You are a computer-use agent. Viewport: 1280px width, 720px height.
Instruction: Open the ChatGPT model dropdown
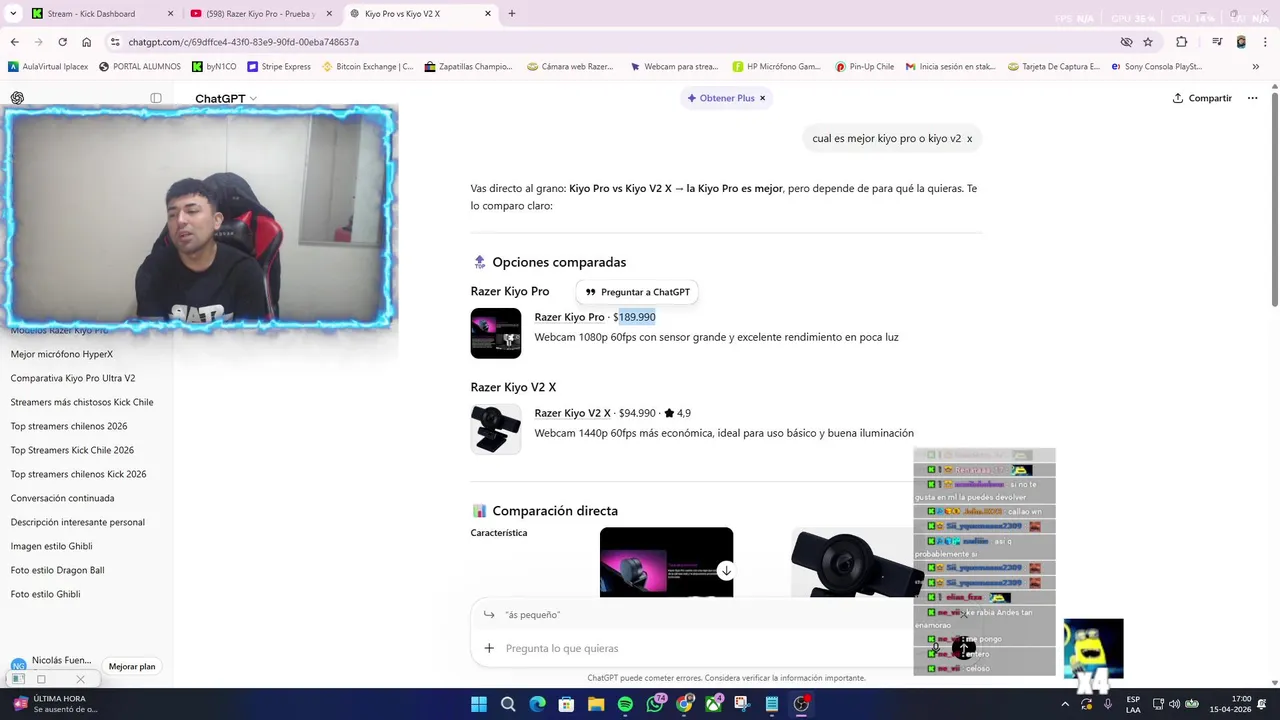(226, 99)
